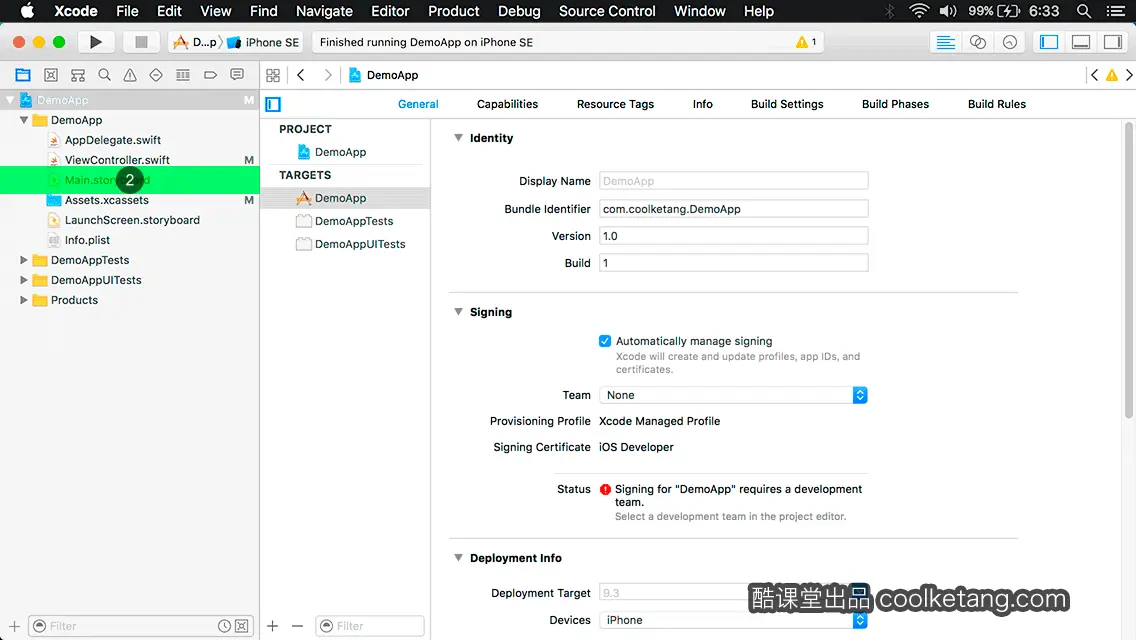Go back in editor history
The image size is (1136, 640).
[x=301, y=75]
